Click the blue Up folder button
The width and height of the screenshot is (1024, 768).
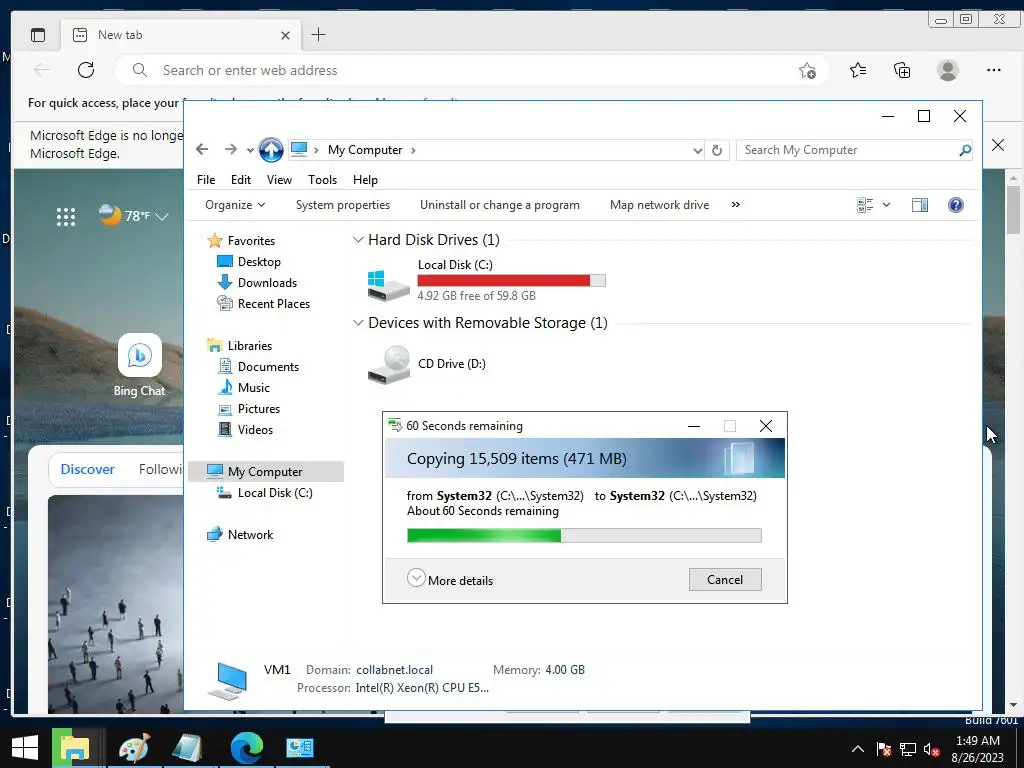(271, 150)
